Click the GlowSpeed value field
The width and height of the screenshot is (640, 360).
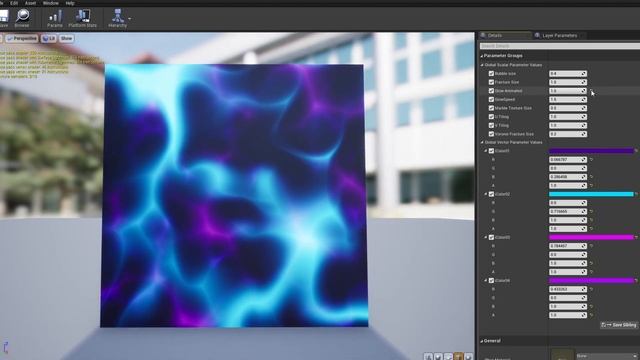click(x=568, y=99)
